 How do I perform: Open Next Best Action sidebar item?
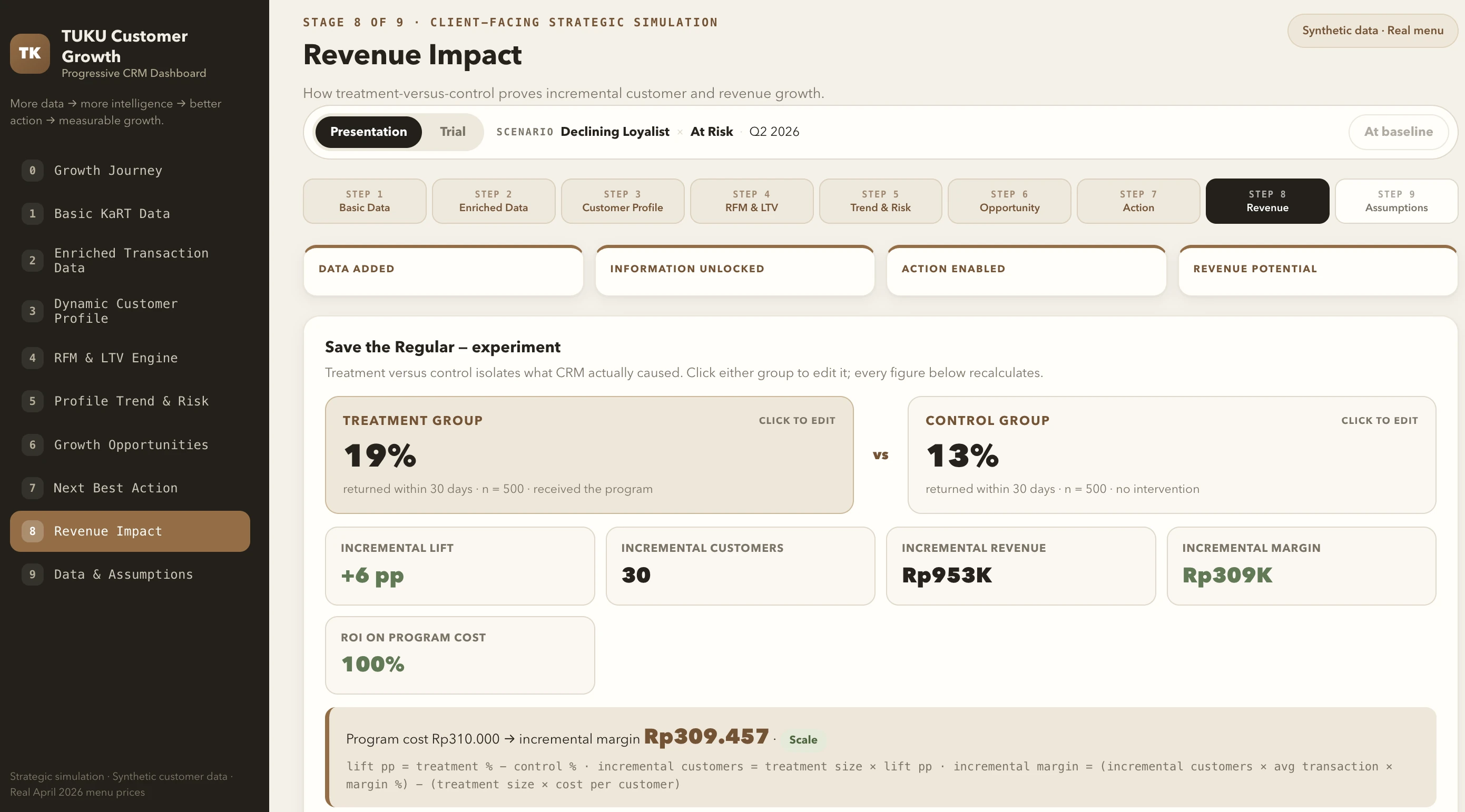130,488
